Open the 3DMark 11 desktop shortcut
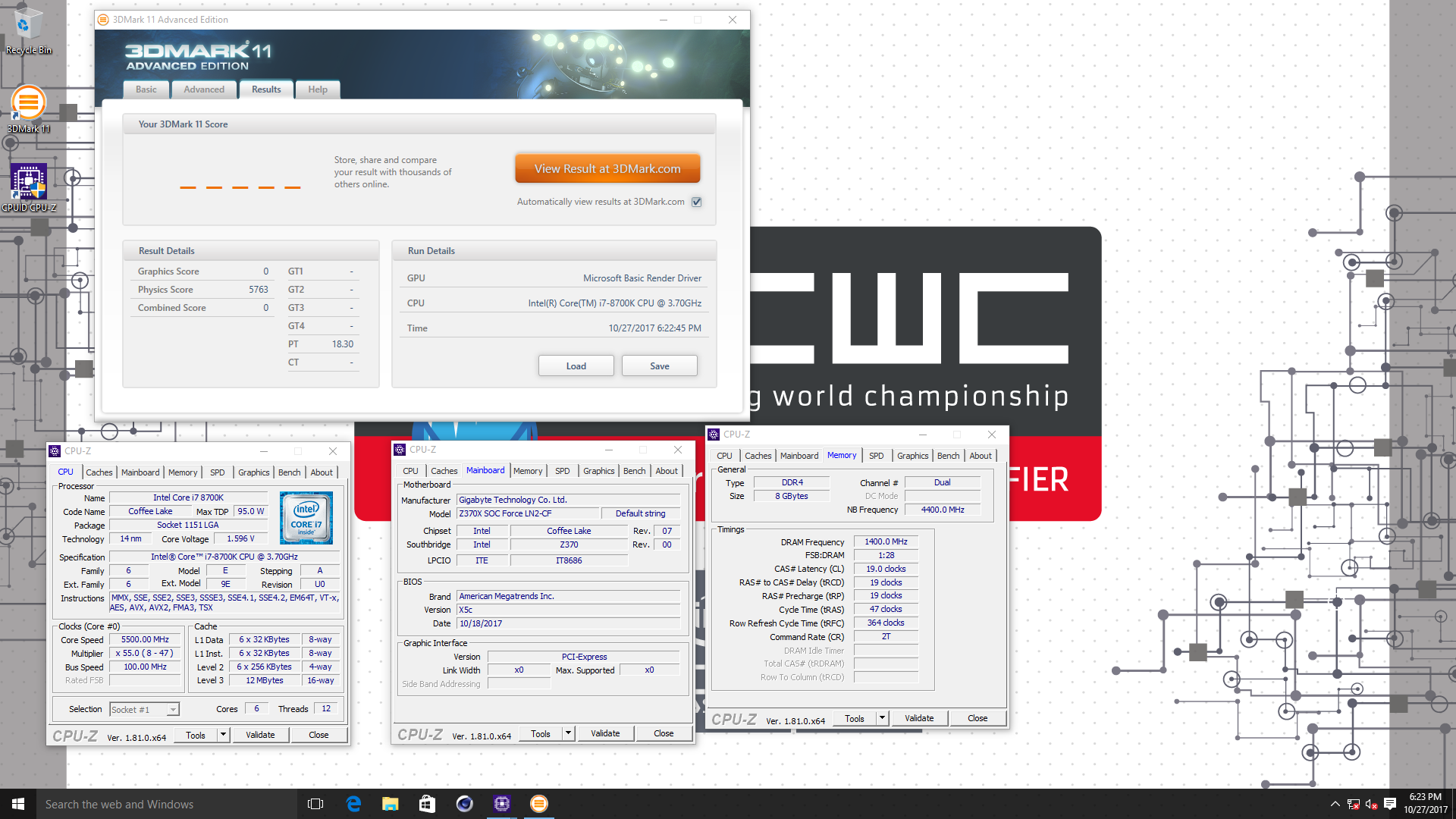This screenshot has height=819, width=1456. (29, 109)
